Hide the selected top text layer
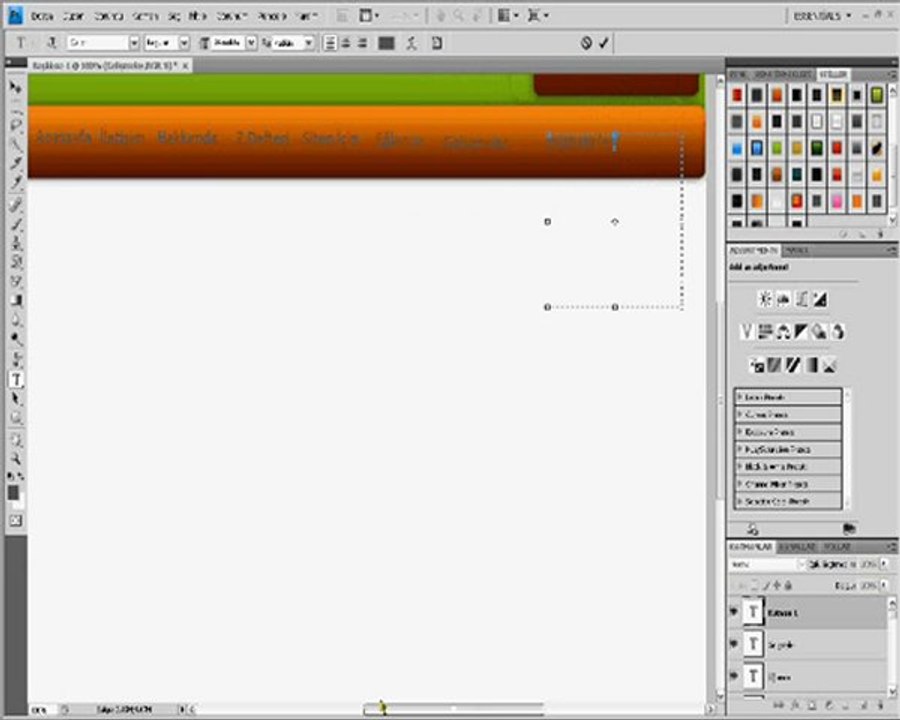 734,611
